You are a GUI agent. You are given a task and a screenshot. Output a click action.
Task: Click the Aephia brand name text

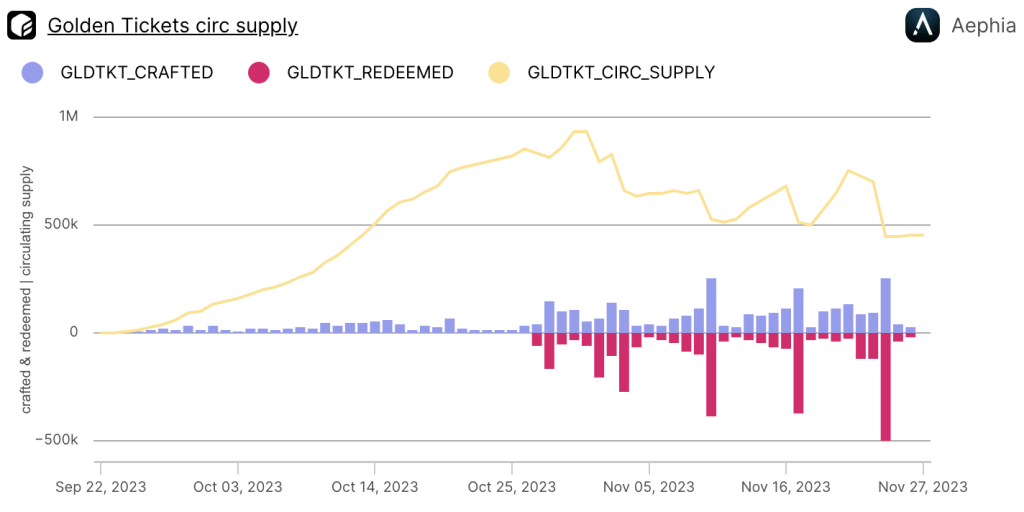click(984, 26)
